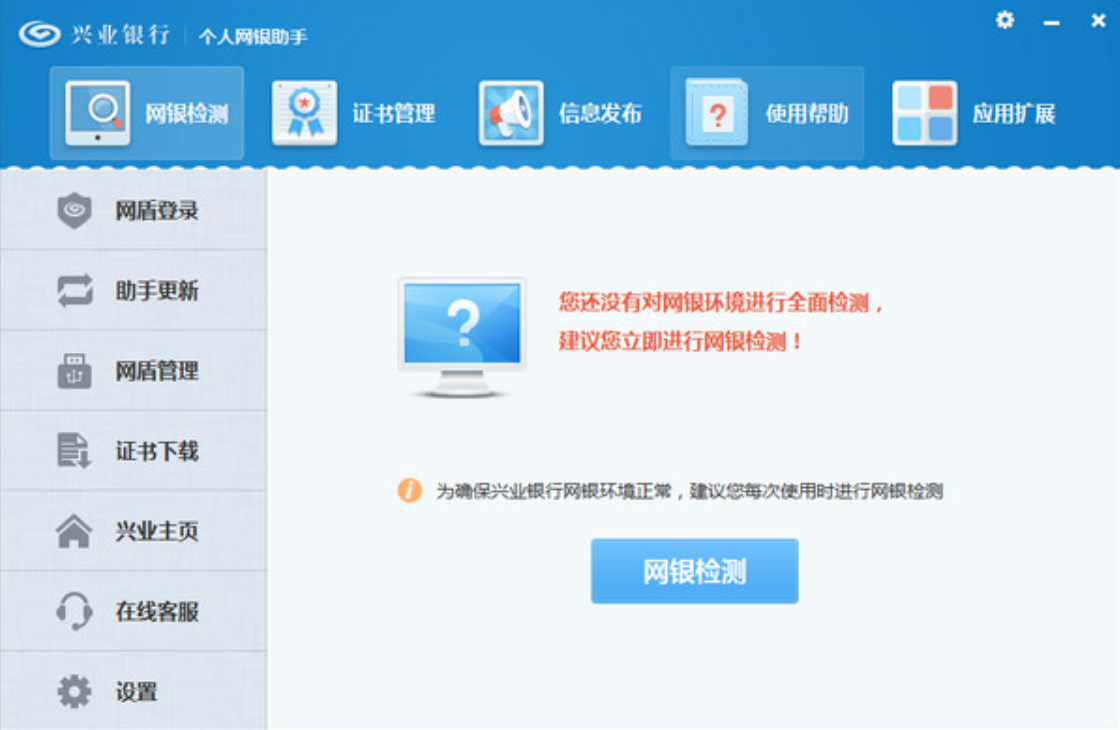Select 助手更新 sidebar text
Screen dimensions: 1120x730
pyautogui.click(x=157, y=291)
